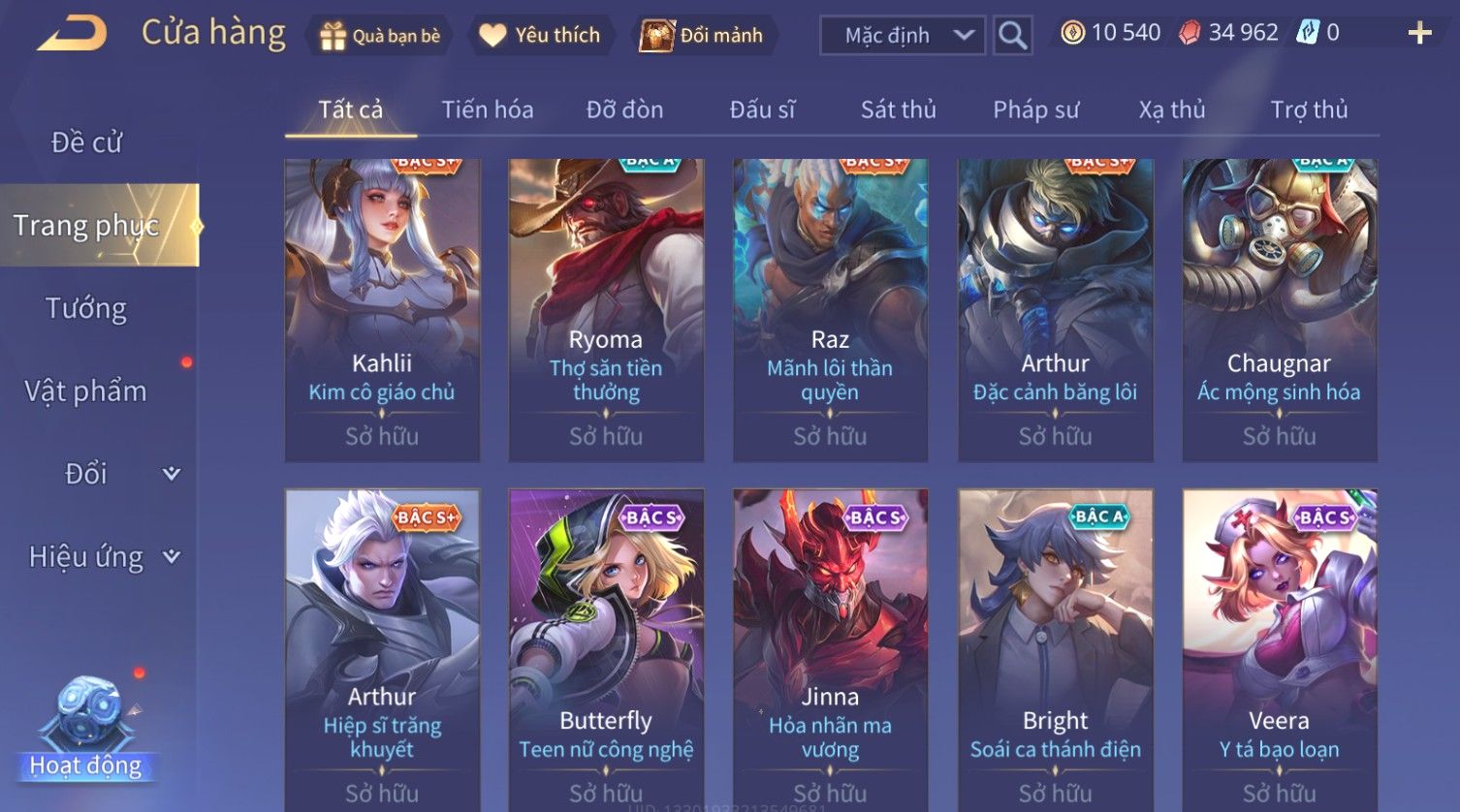The image size is (1460, 812).
Task: Open Đổi mảnh chest icon
Action: tap(656, 36)
